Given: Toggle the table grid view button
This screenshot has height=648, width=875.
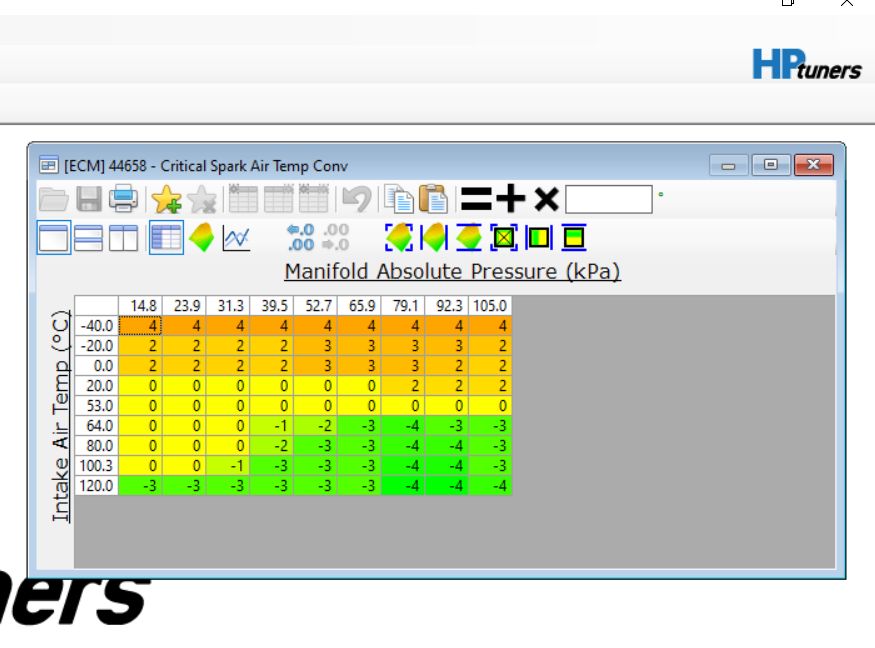Looking at the screenshot, I should [166, 238].
